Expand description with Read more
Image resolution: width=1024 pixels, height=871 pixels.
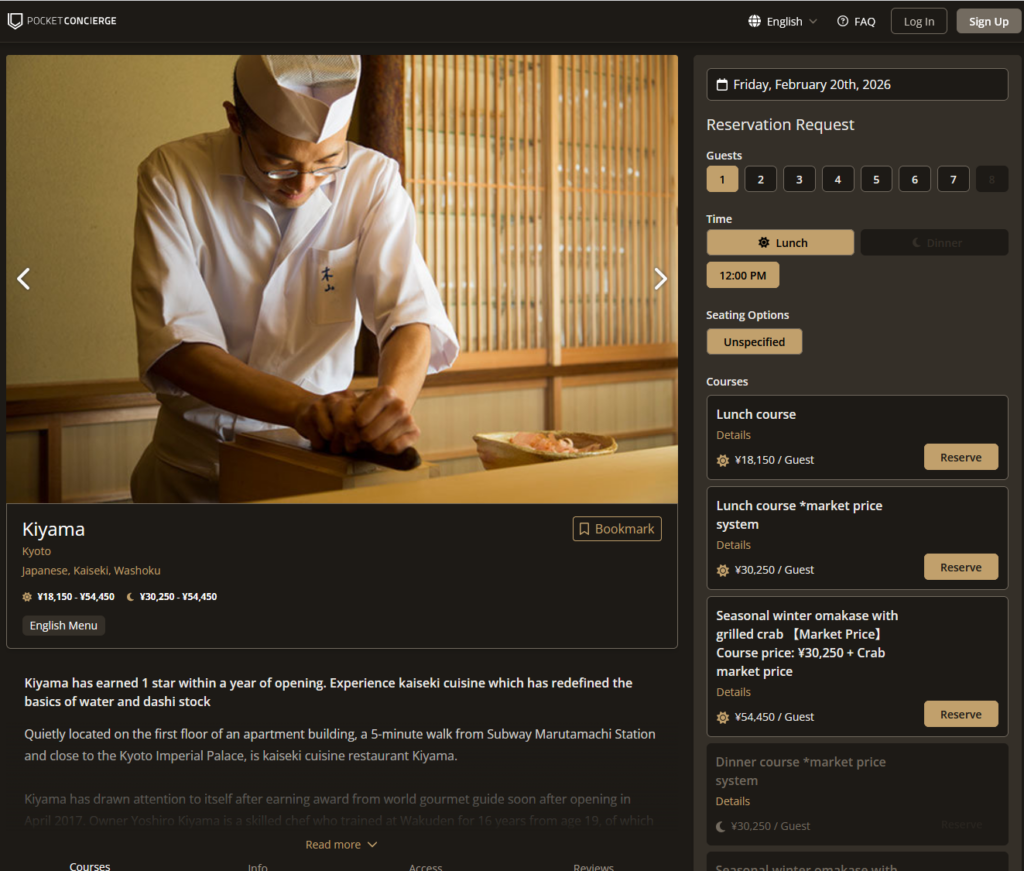click(x=341, y=845)
